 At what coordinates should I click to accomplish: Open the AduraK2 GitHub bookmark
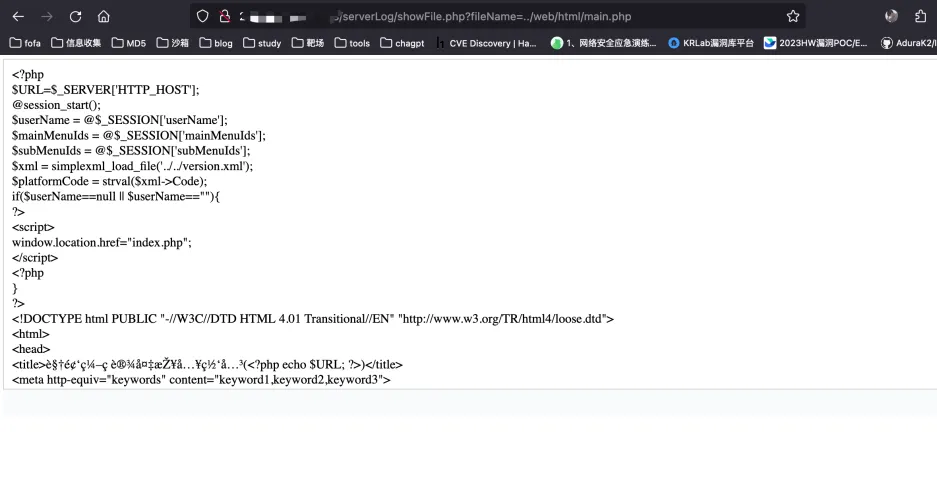click(x=908, y=43)
